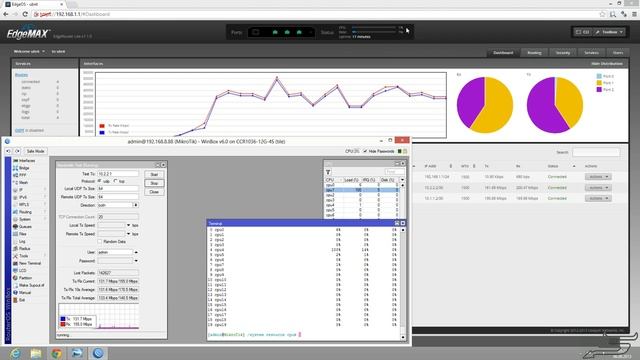This screenshot has width=640, height=360.
Task: Reload the EdgeOS page in browser
Action: (x=25, y=14)
